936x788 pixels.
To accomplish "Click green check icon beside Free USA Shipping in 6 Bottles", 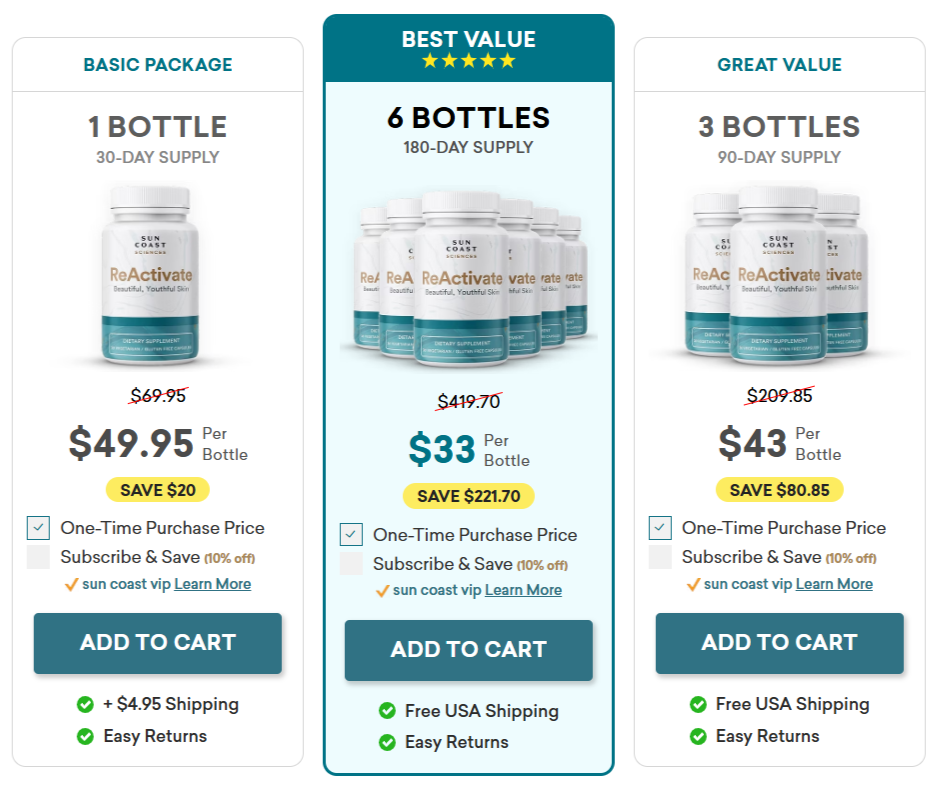I will (387, 711).
